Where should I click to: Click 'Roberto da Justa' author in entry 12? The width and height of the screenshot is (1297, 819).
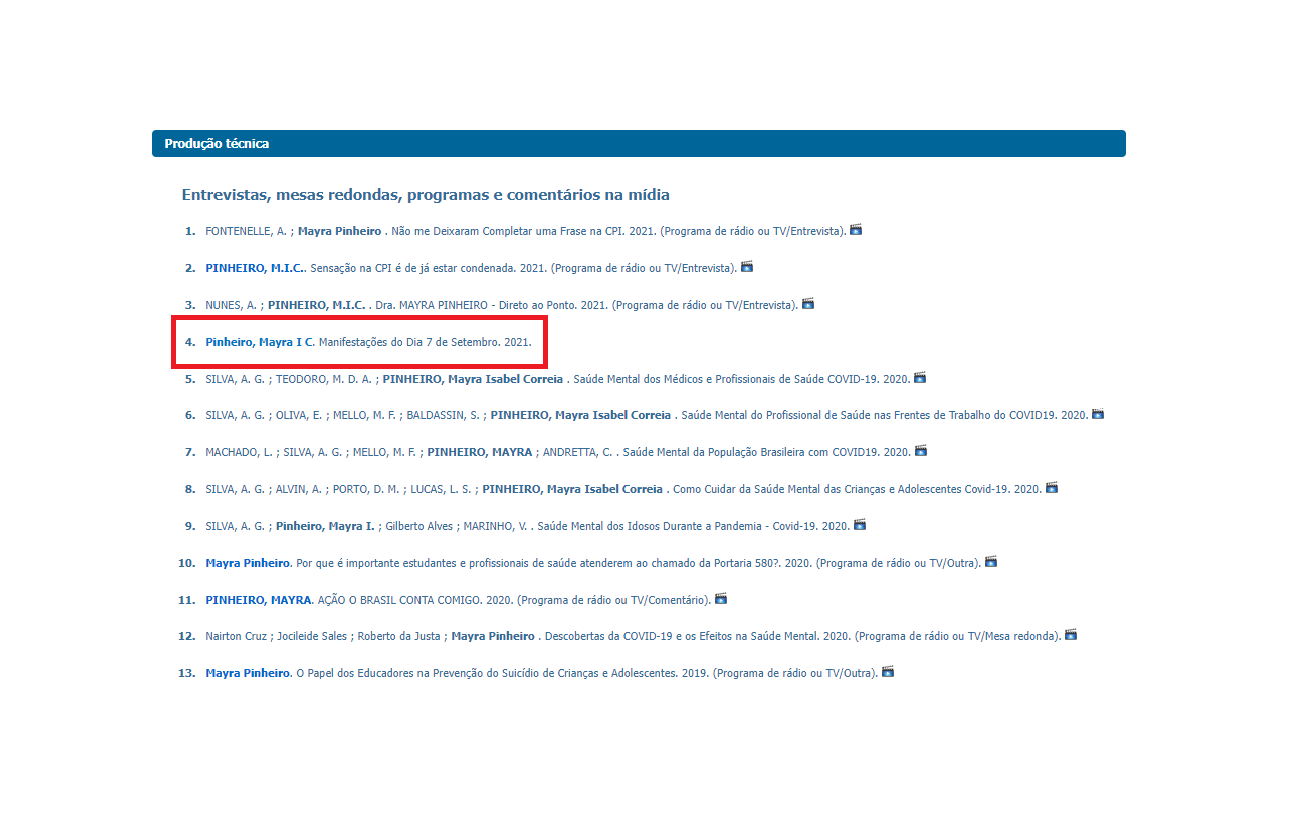398,636
